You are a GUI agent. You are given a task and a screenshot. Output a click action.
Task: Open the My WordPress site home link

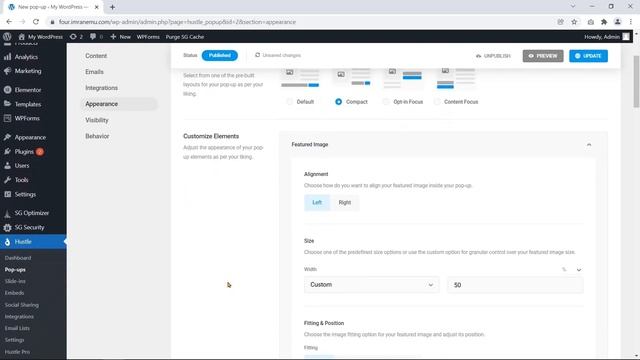pyautogui.click(x=40, y=37)
